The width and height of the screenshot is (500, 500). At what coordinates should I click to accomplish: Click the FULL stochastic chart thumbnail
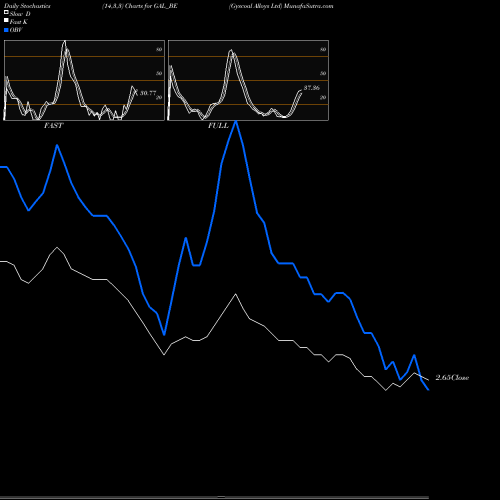coord(248,80)
